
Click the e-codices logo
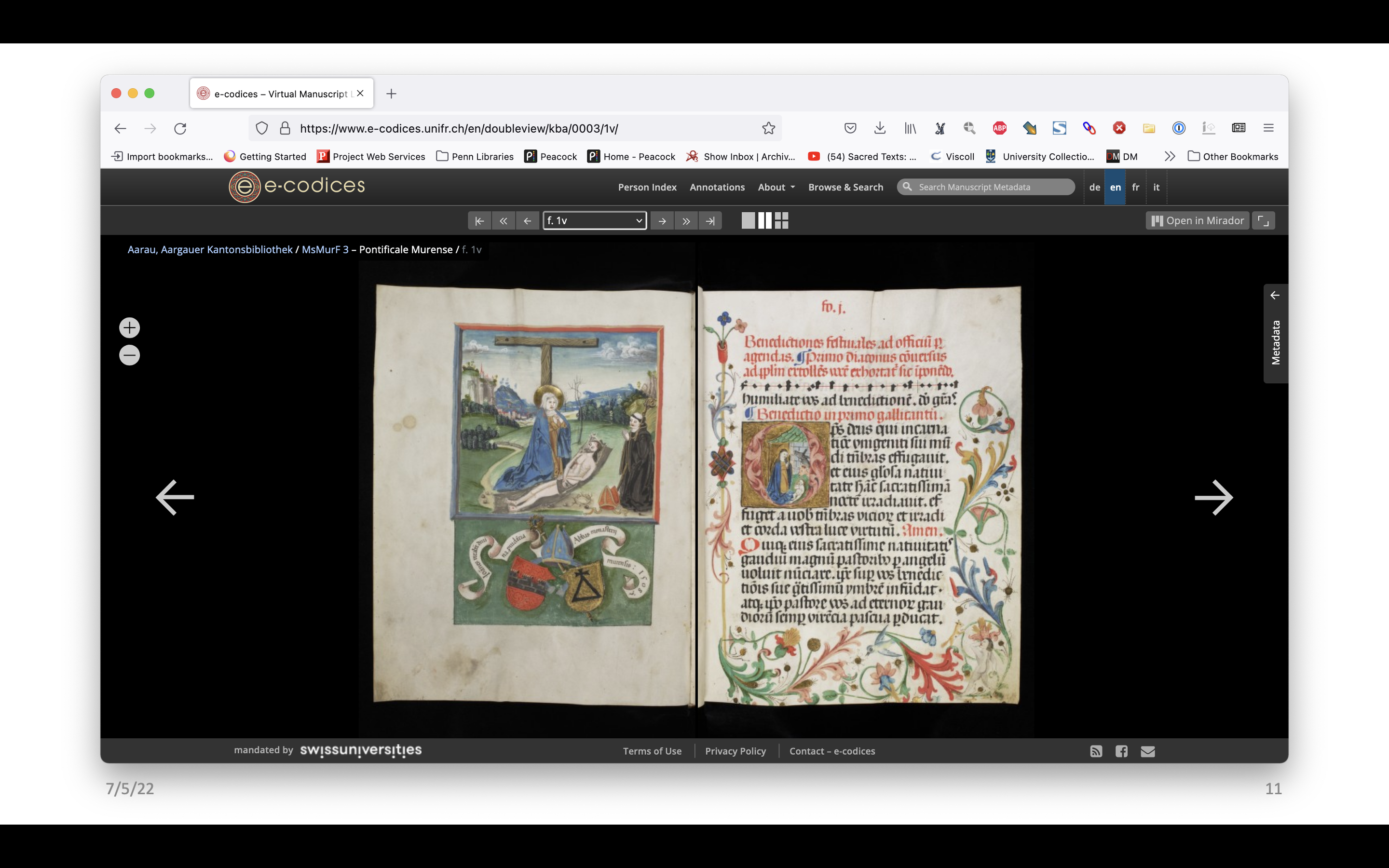coord(297,187)
